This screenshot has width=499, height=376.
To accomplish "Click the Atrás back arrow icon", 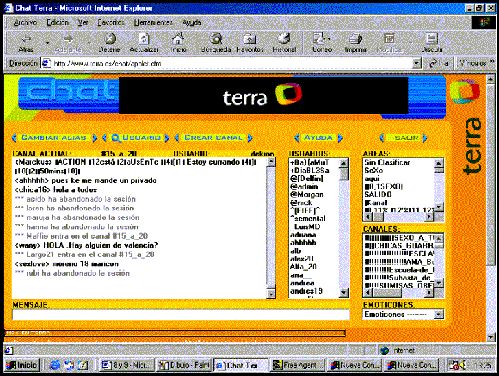I will pyautogui.click(x=26, y=39).
